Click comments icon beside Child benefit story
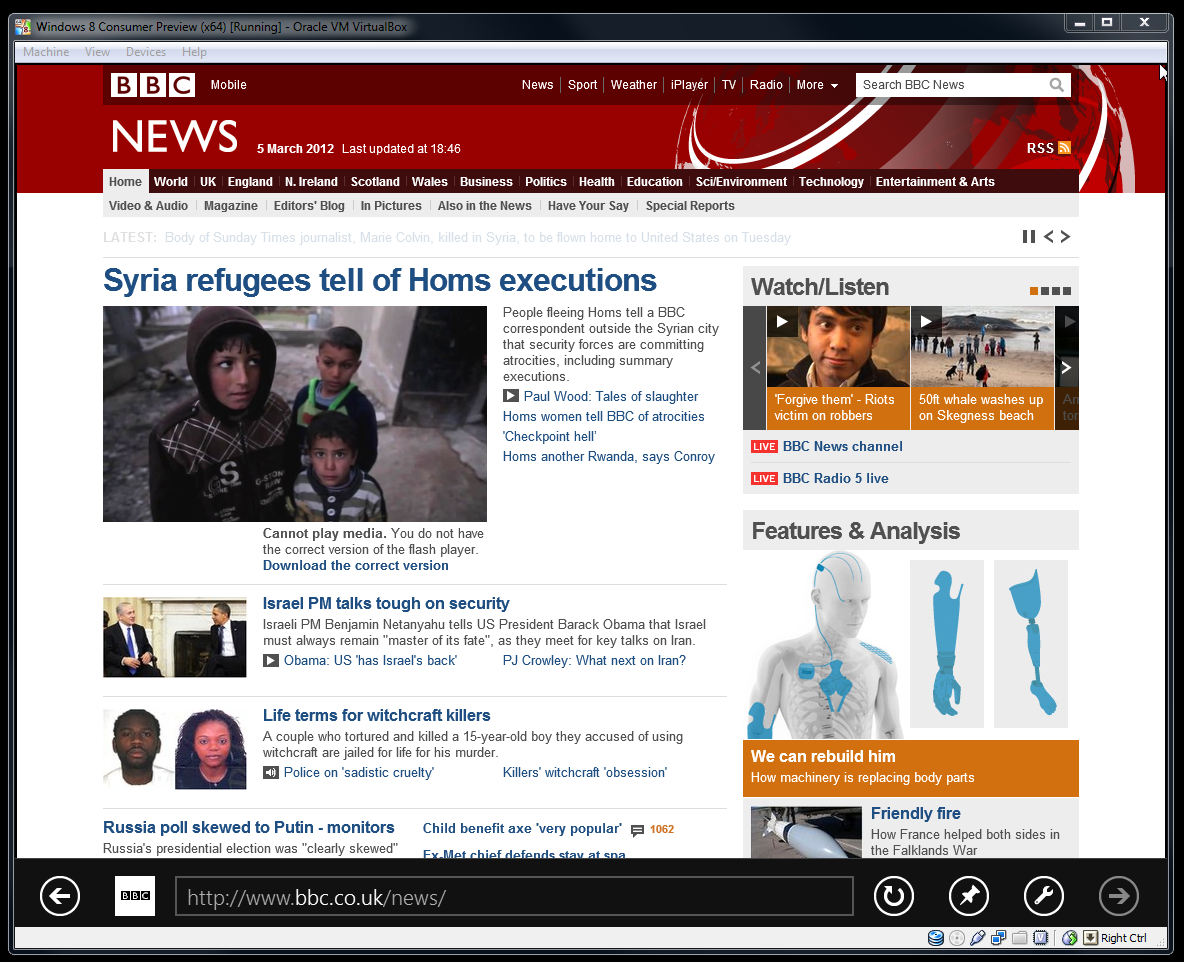Screen dimensions: 1184x962 tap(637, 830)
